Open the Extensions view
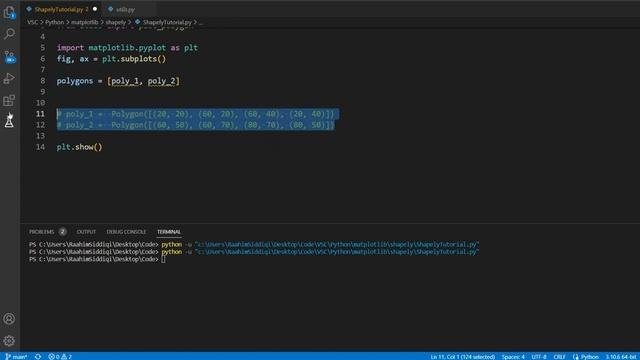Screen dimensions: 640x360 pos(9,100)
